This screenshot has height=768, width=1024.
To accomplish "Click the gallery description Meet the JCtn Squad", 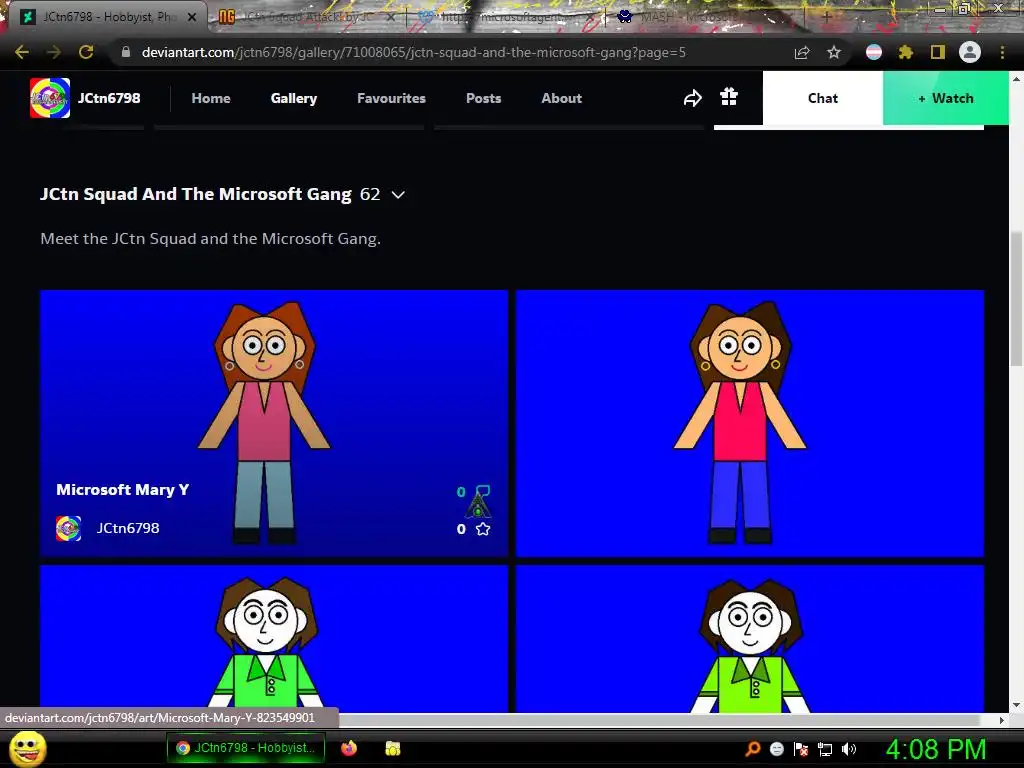I will (210, 238).
